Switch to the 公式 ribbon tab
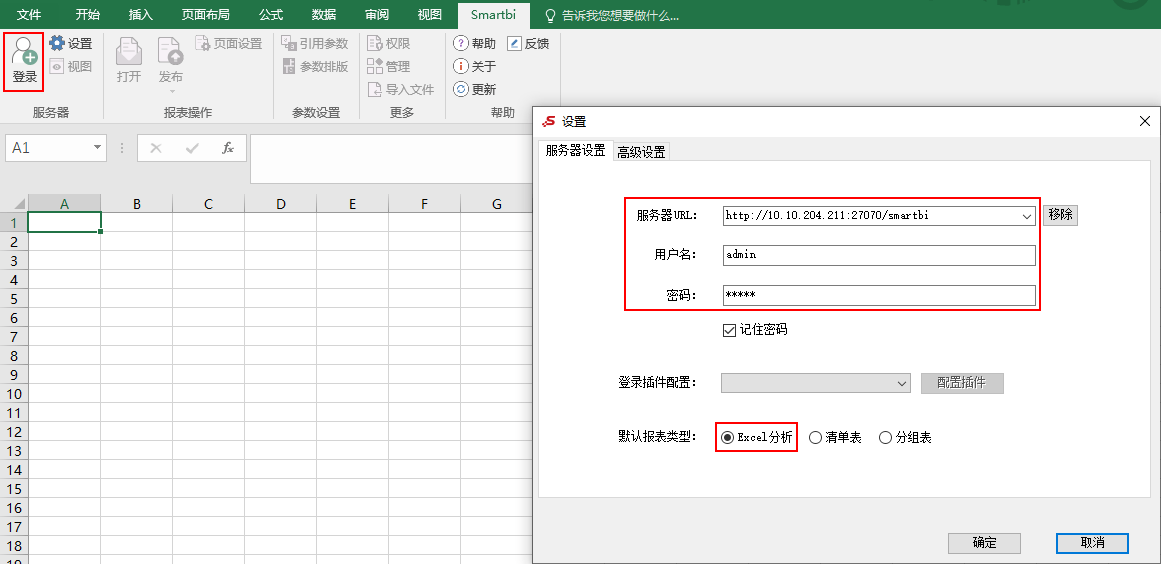This screenshot has width=1161, height=564. tap(271, 15)
